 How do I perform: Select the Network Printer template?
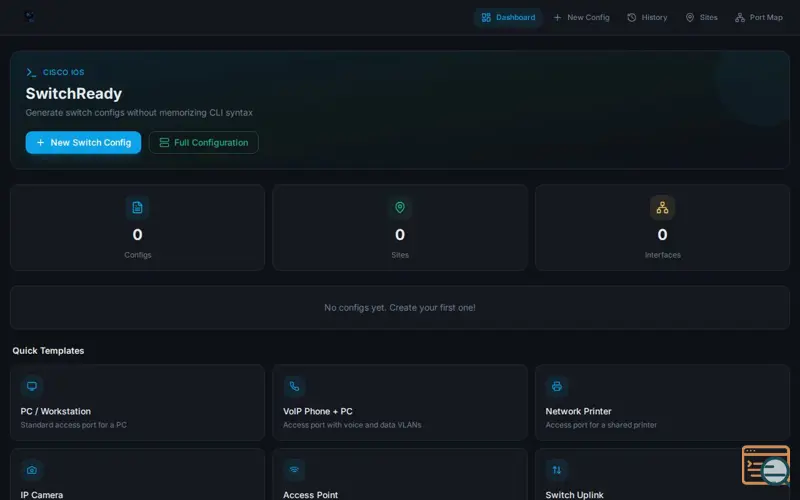coord(662,403)
